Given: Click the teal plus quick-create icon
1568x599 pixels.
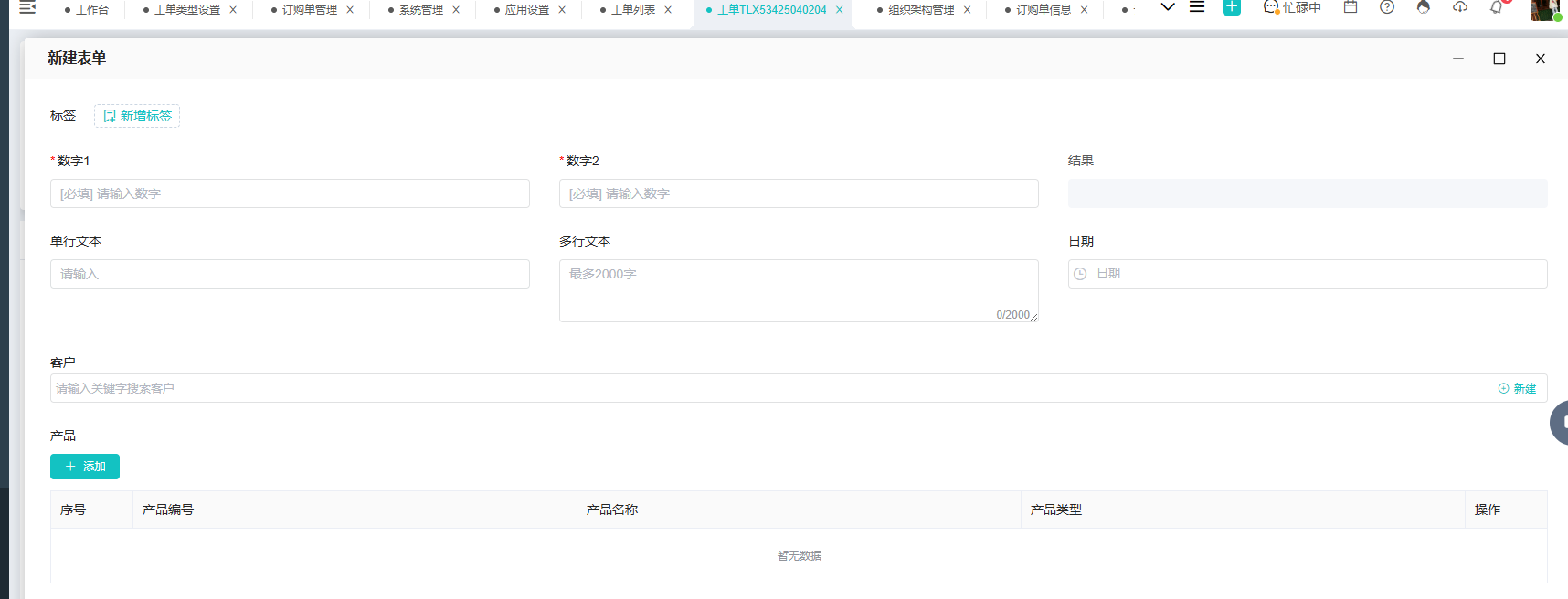Looking at the screenshot, I should [x=1232, y=7].
